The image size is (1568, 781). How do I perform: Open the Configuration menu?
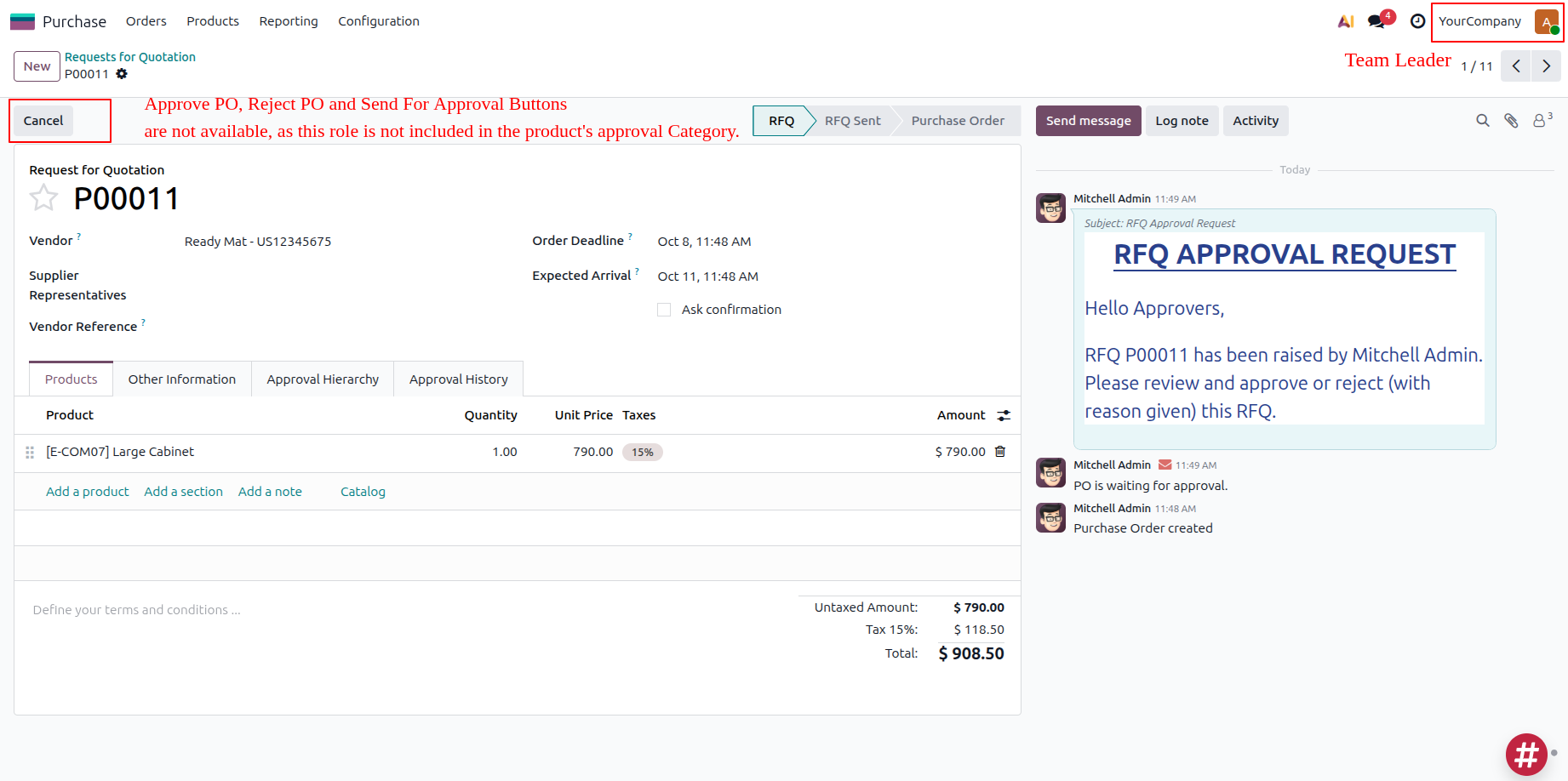point(378,21)
